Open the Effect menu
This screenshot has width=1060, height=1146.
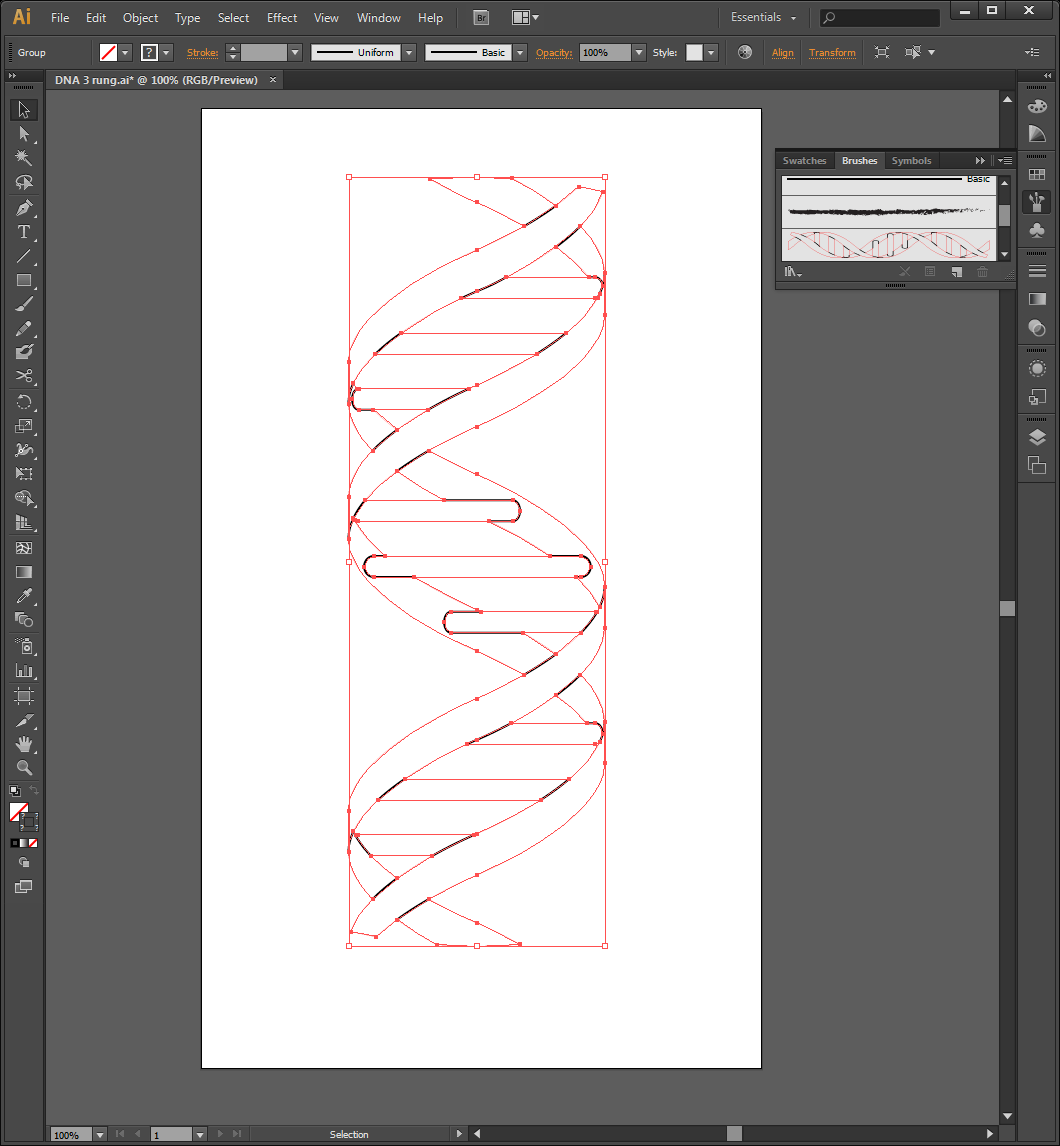click(282, 17)
